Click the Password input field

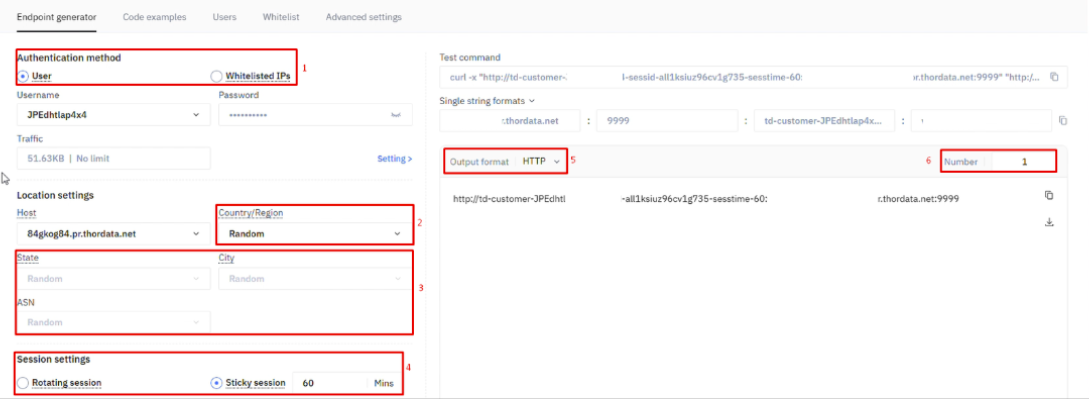point(315,115)
